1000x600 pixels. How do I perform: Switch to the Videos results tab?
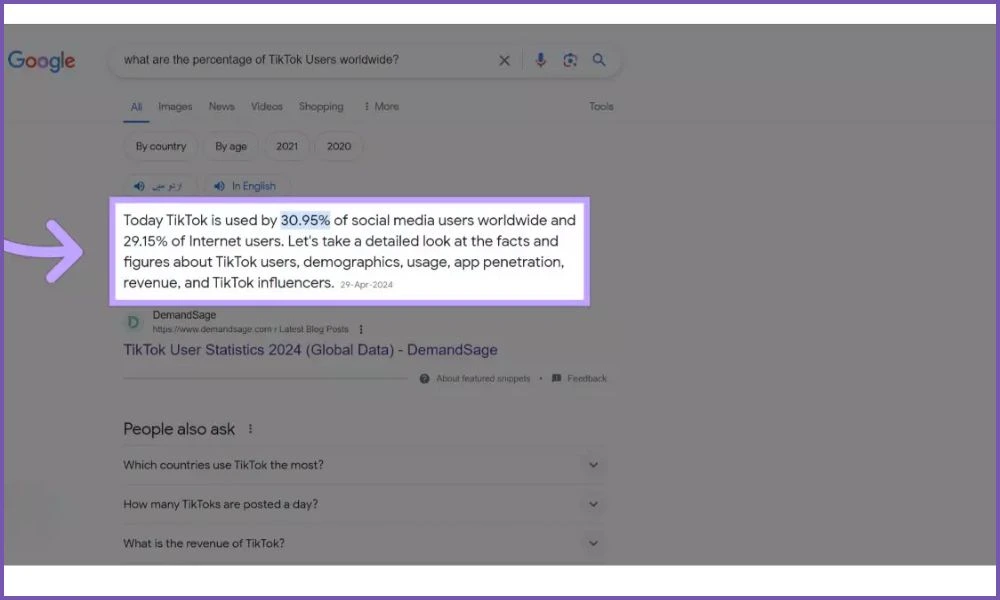coord(267,107)
